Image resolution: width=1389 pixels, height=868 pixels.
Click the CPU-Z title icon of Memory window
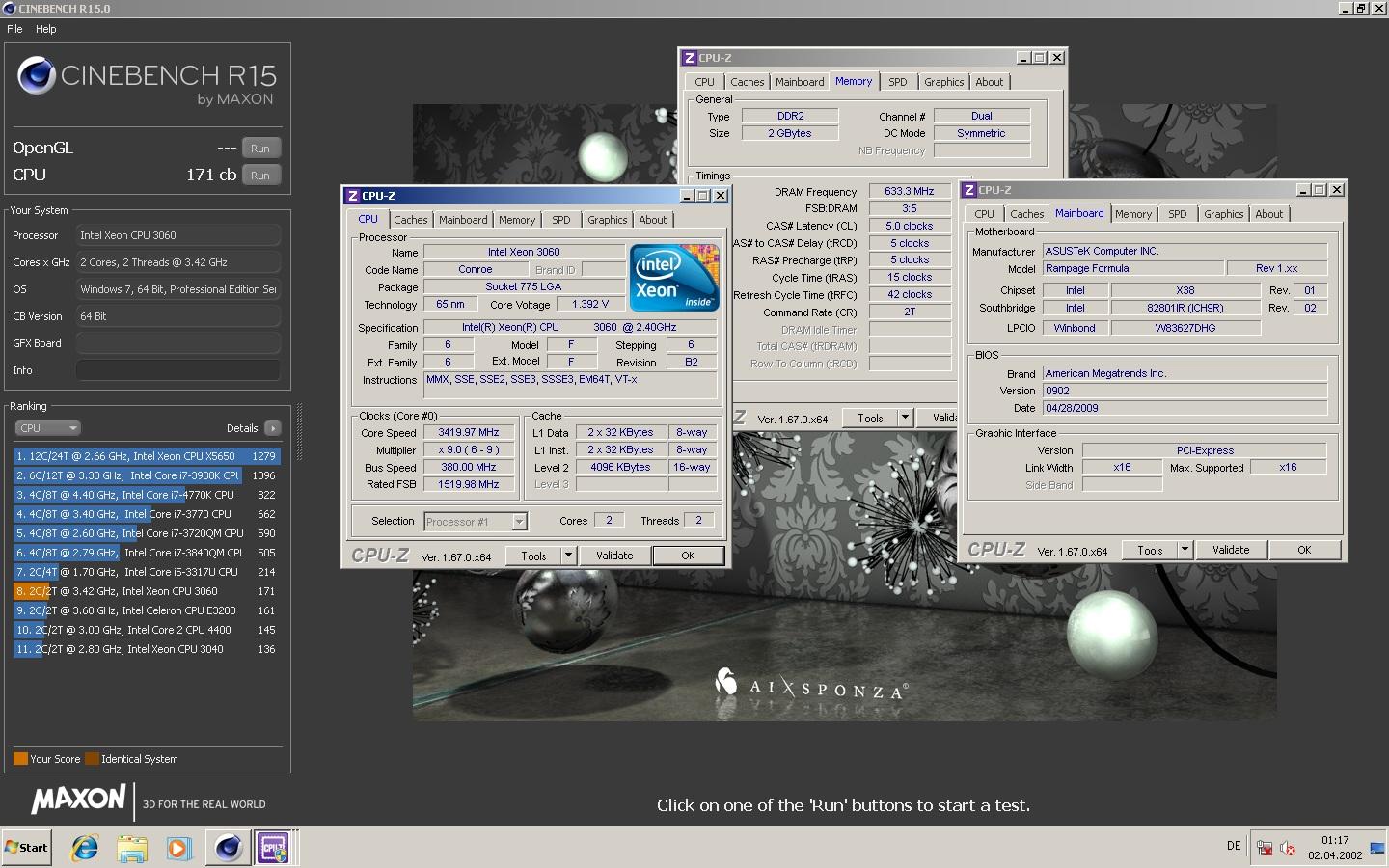point(690,58)
